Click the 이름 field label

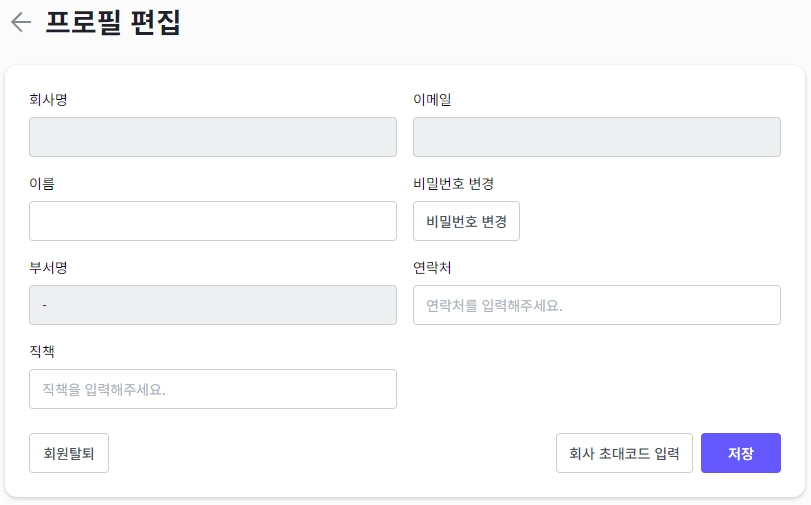tap(41, 184)
